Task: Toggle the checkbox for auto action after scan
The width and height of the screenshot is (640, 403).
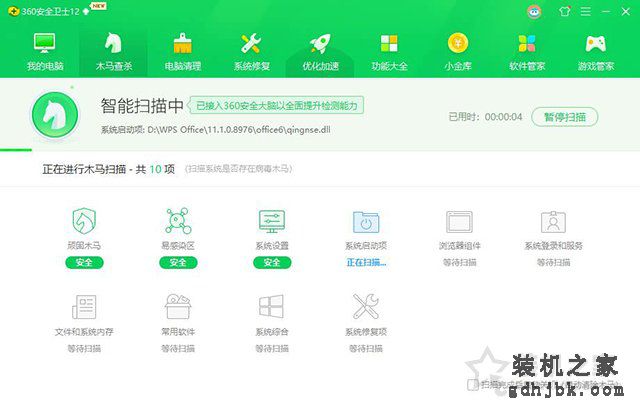Action: [x=473, y=384]
